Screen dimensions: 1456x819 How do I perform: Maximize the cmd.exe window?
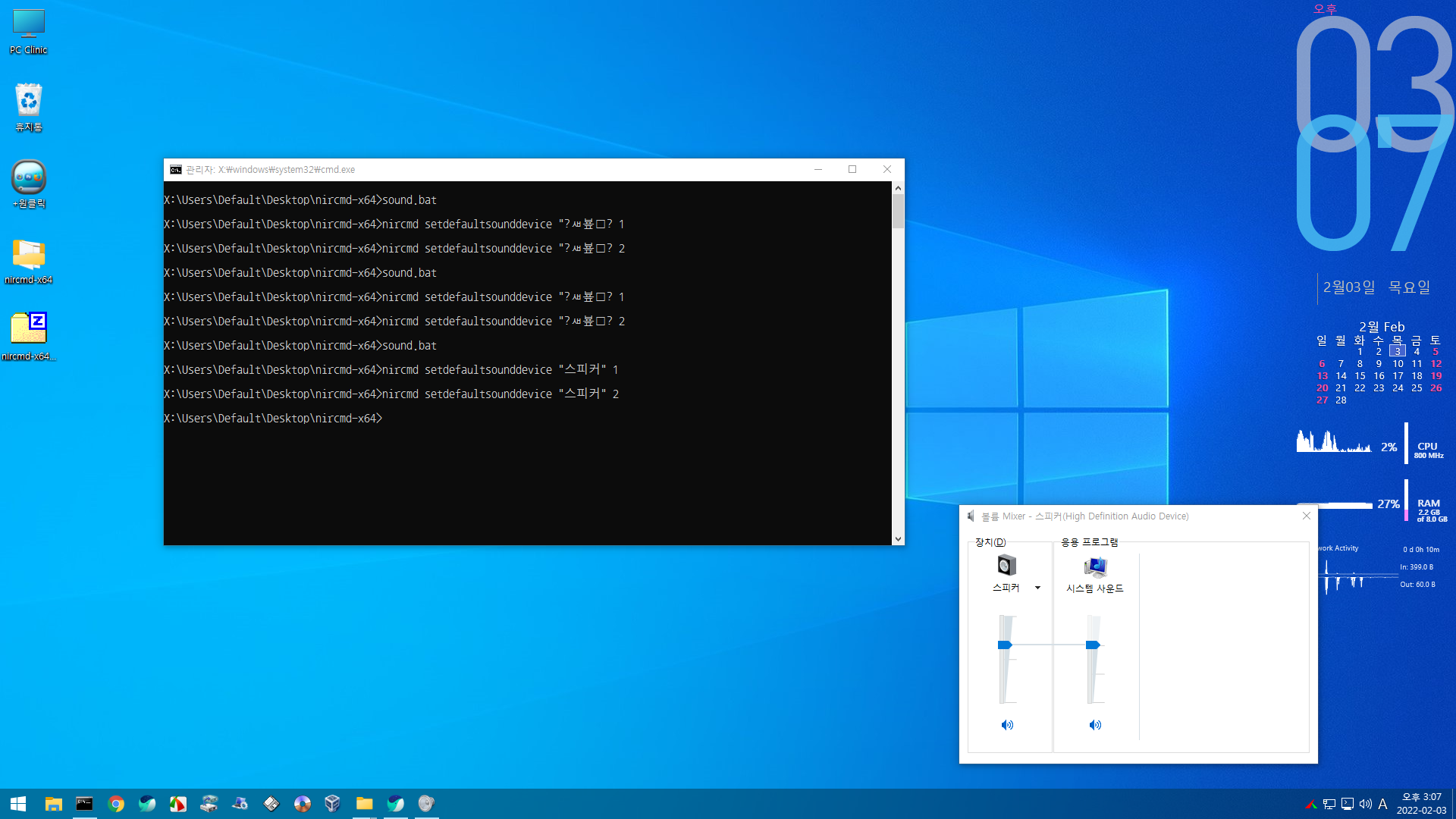852,169
